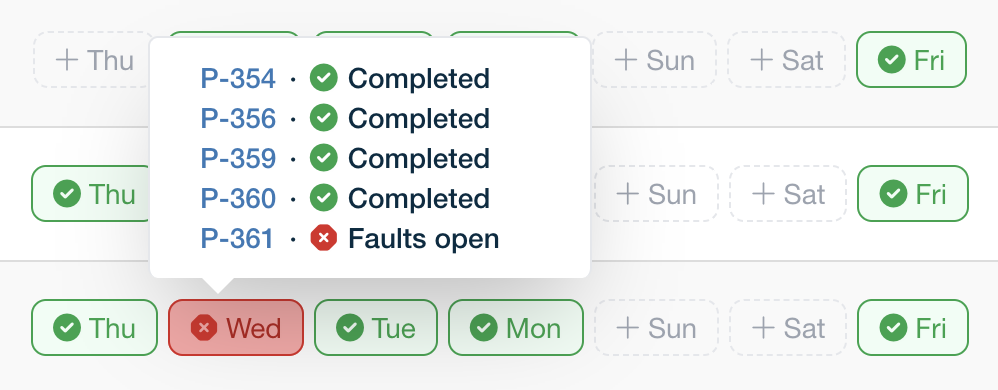Click the plus icon on top row Sun
Screen dimensions: 998x390
tap(626, 60)
